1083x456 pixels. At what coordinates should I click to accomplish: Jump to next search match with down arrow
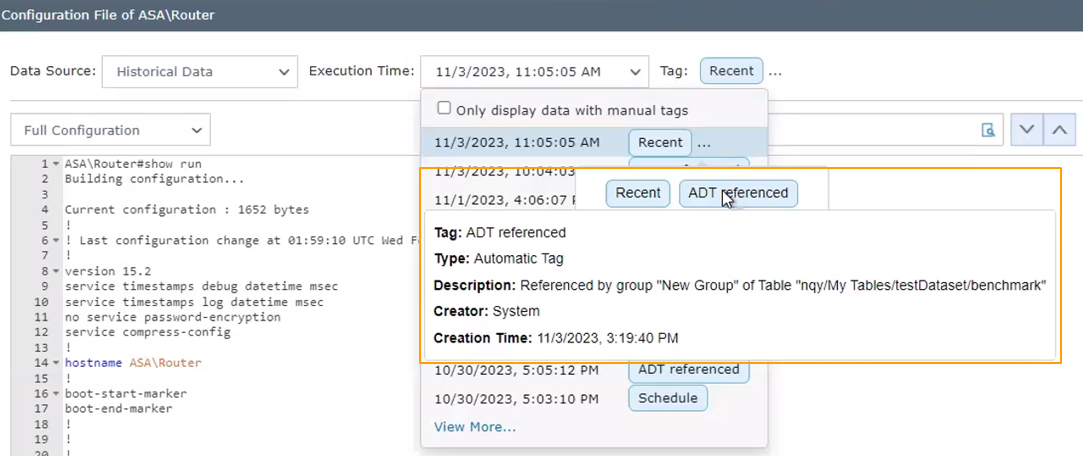pos(1026,130)
